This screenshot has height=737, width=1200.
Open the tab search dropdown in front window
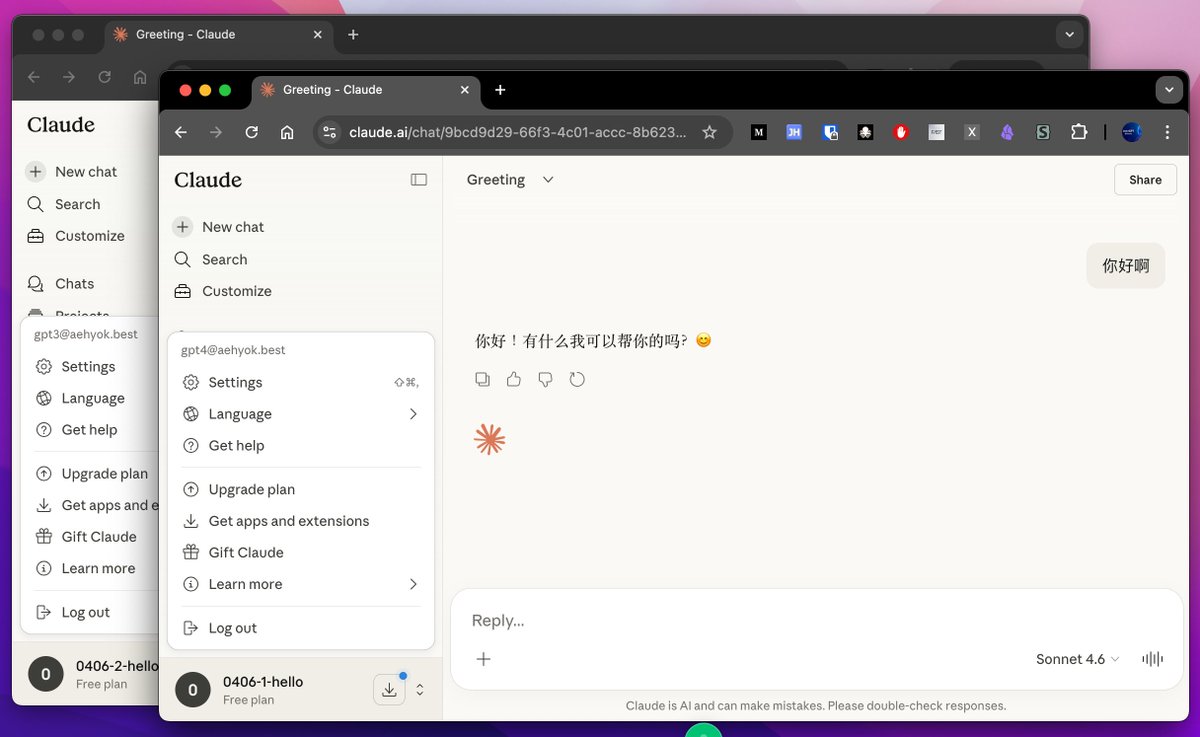click(x=1170, y=90)
